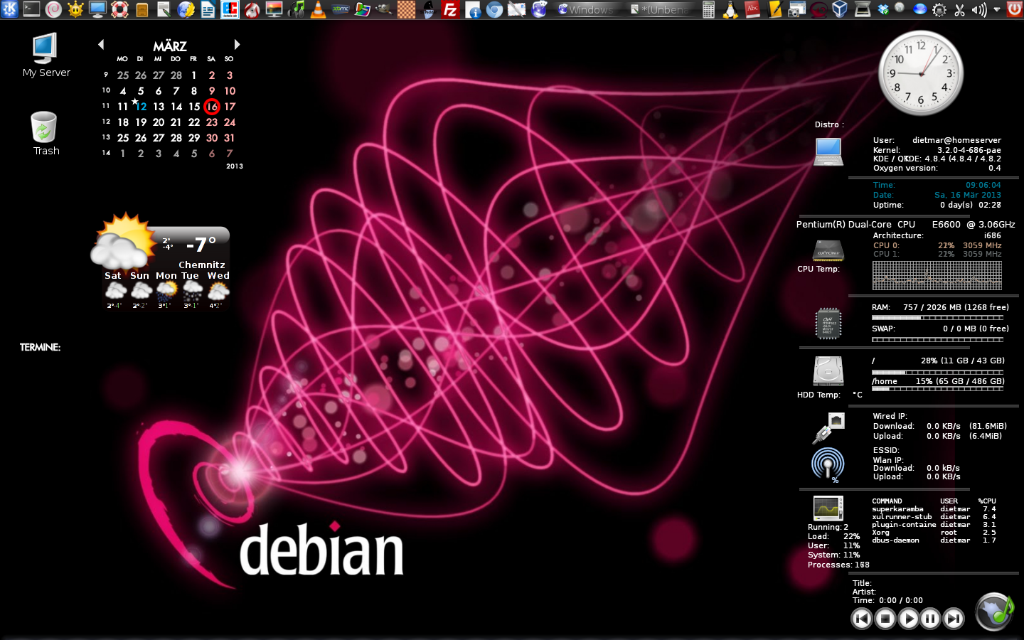
Task: Open the calculator icon in panel
Action: click(709, 9)
